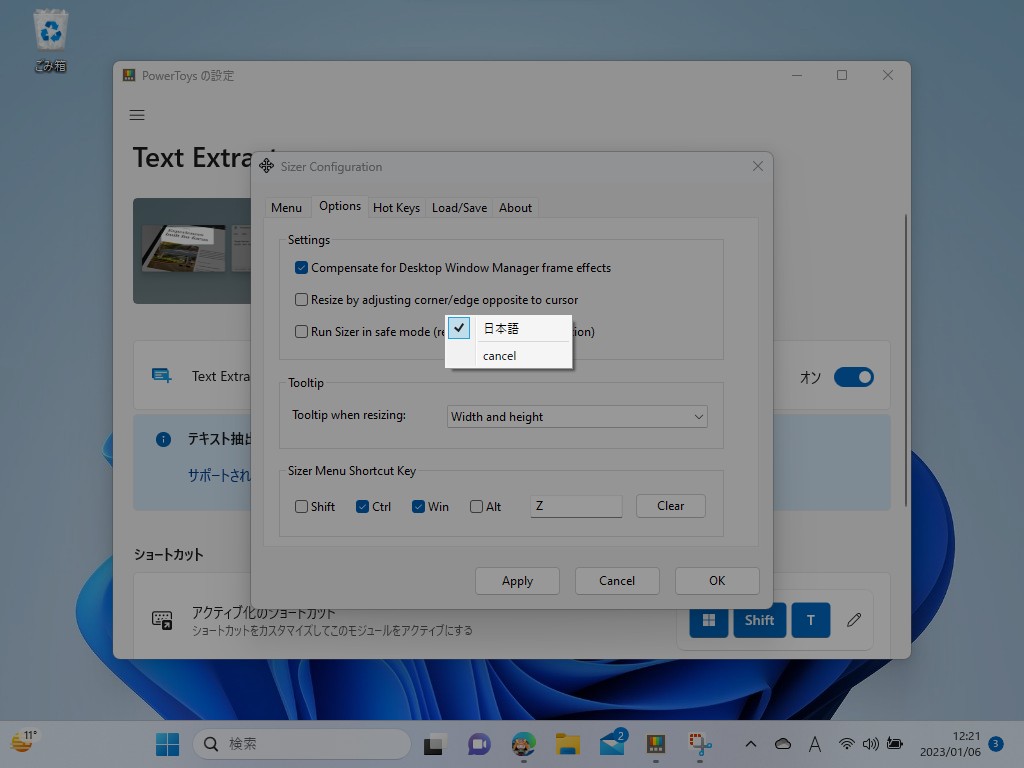Click the Text Extractor preview thumbnail
The height and width of the screenshot is (768, 1024).
tap(192, 251)
